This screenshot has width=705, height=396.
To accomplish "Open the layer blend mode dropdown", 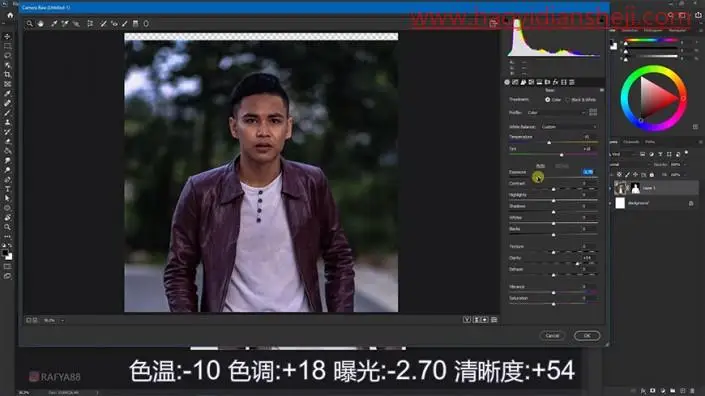I will coord(632,165).
